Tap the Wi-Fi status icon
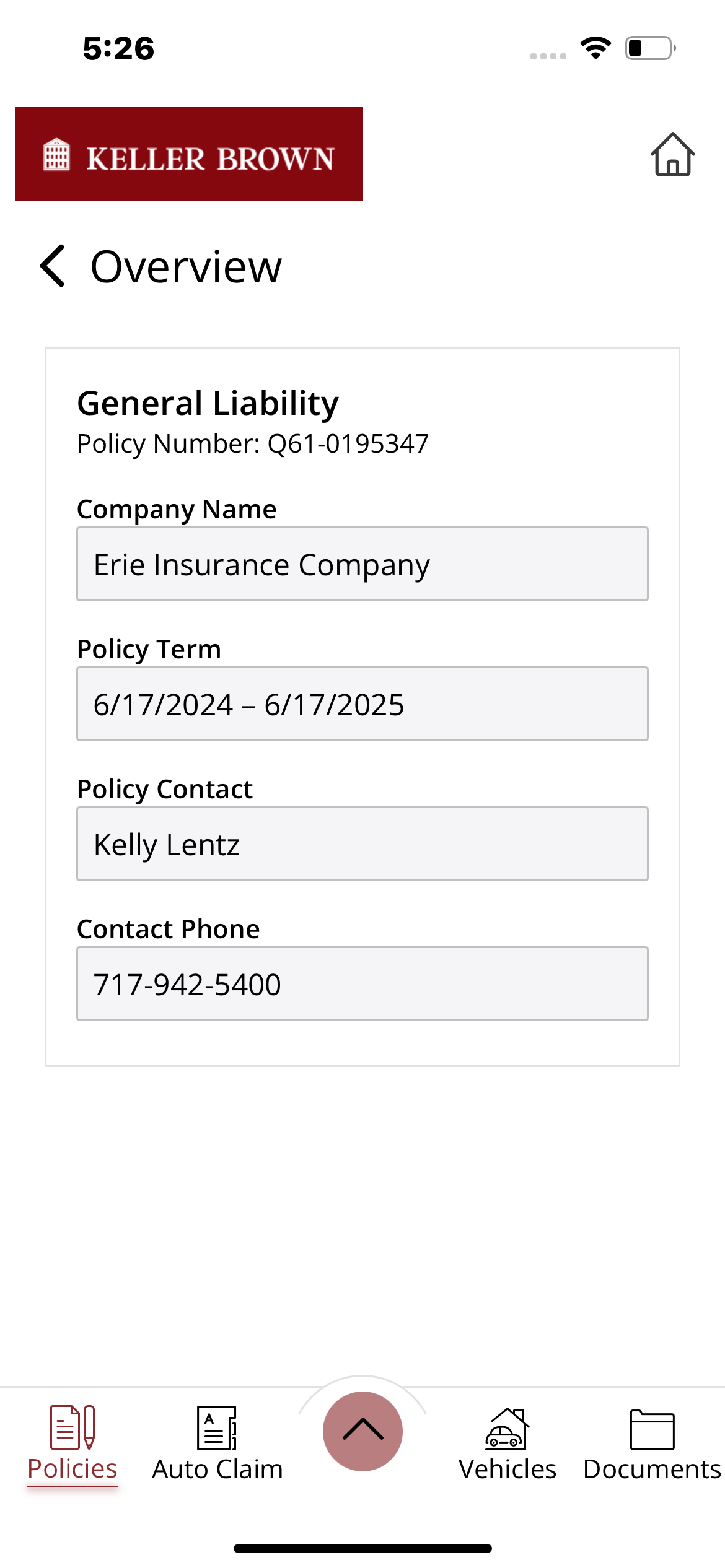 point(595,48)
